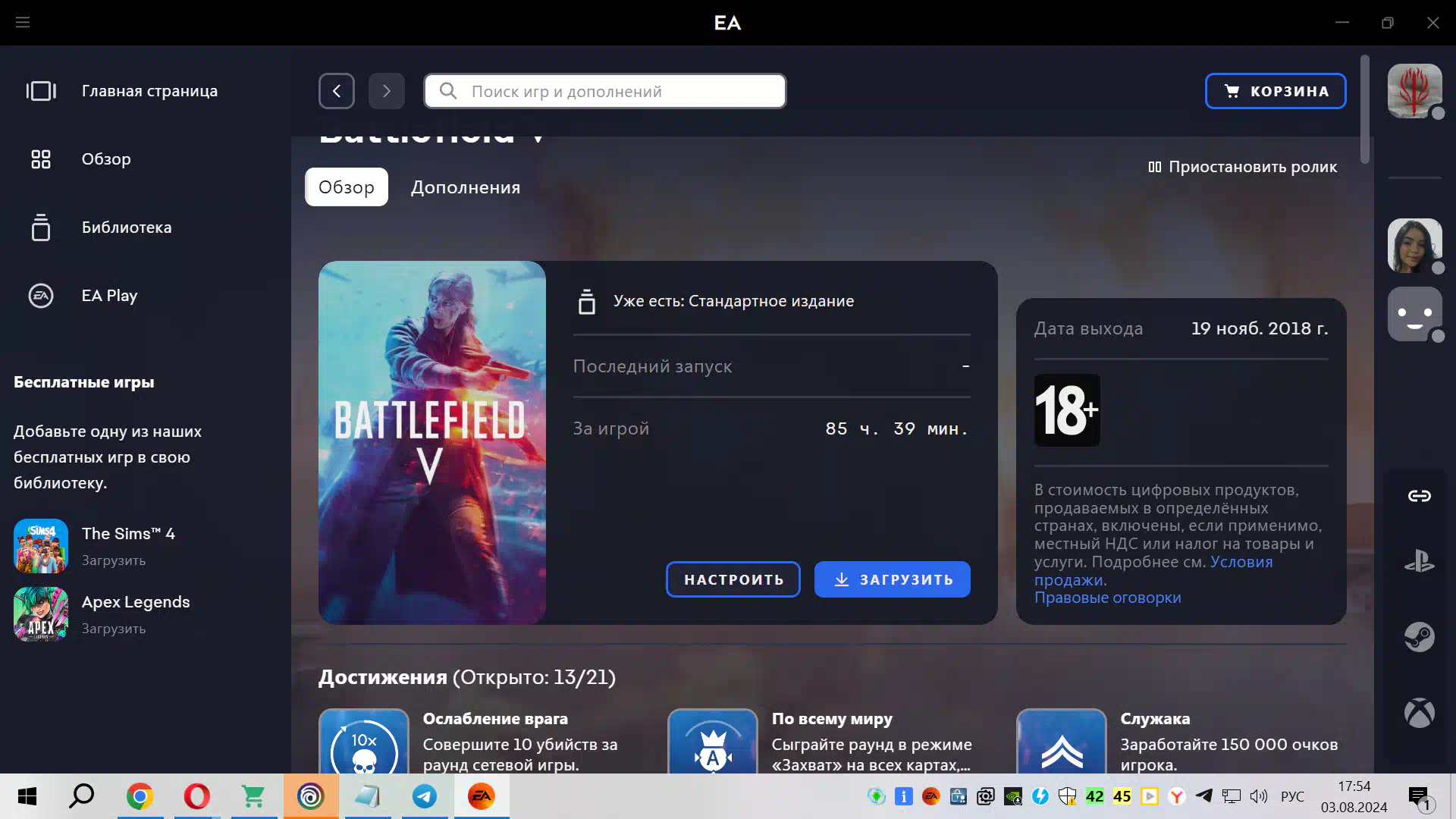
Task: Click the EA app taskbar icon
Action: point(482,796)
